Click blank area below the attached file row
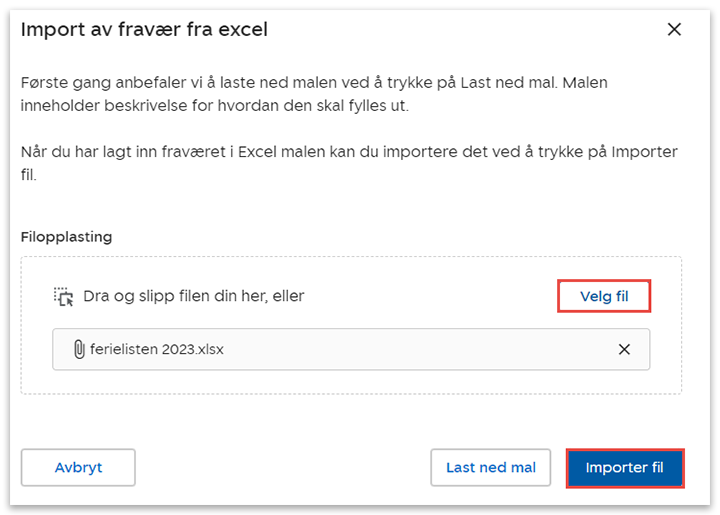 [x=350, y=382]
